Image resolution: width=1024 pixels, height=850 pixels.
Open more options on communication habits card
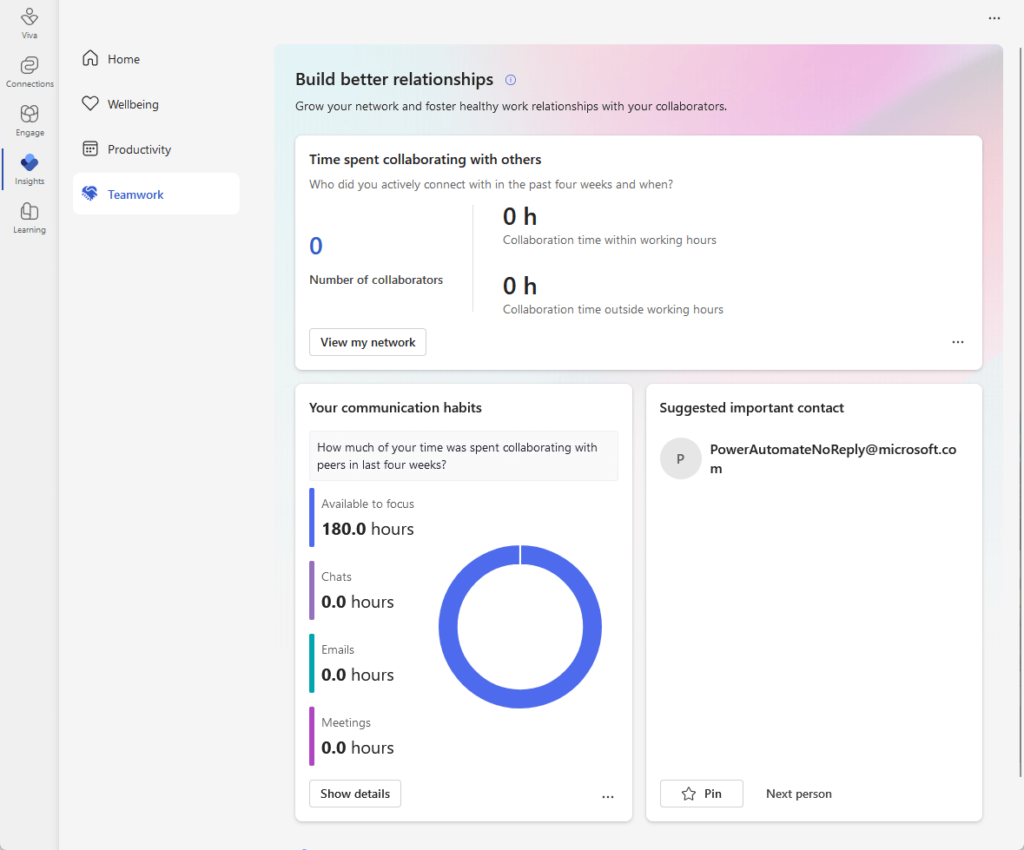[607, 796]
